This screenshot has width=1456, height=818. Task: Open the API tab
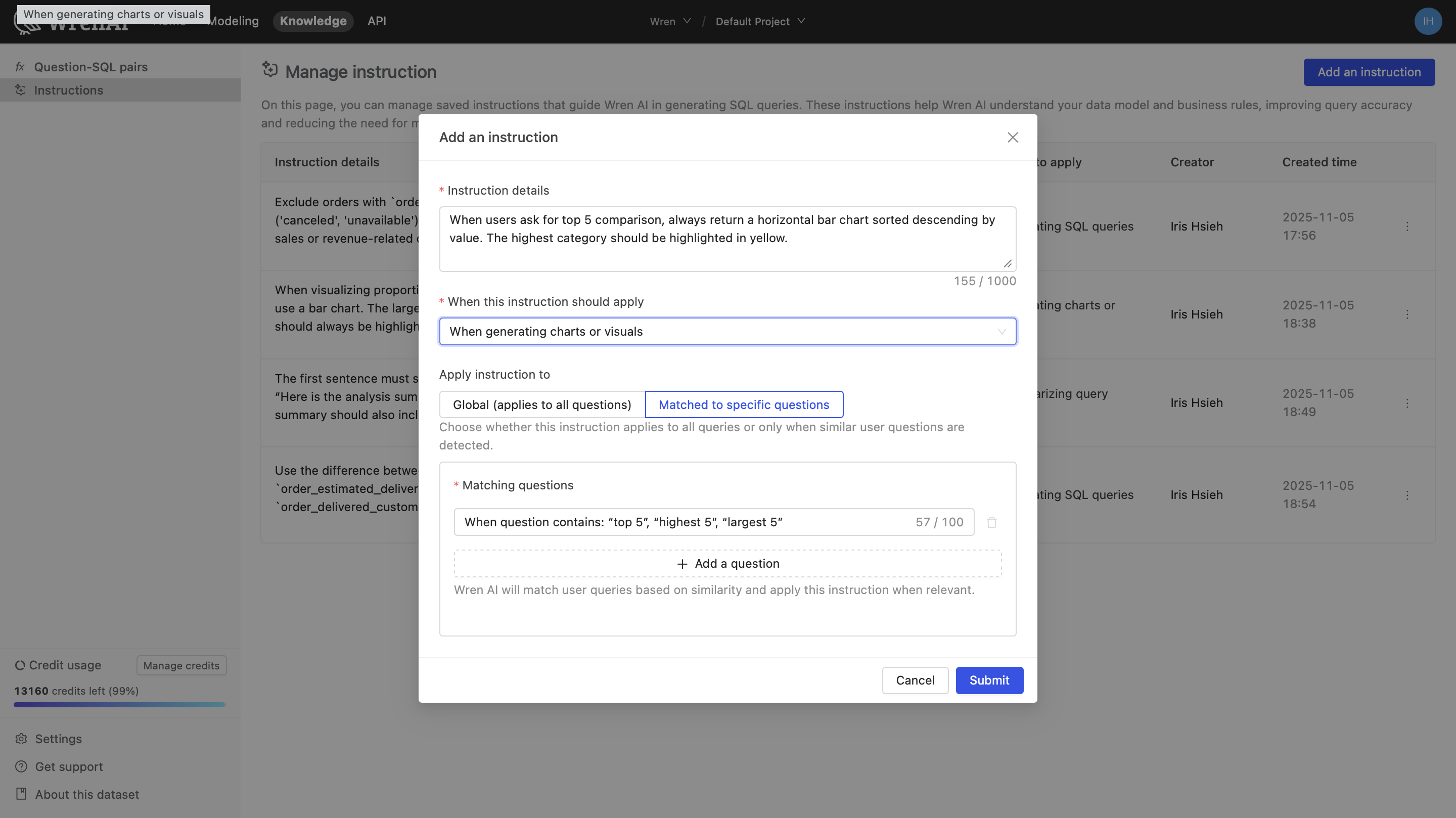pyautogui.click(x=377, y=21)
